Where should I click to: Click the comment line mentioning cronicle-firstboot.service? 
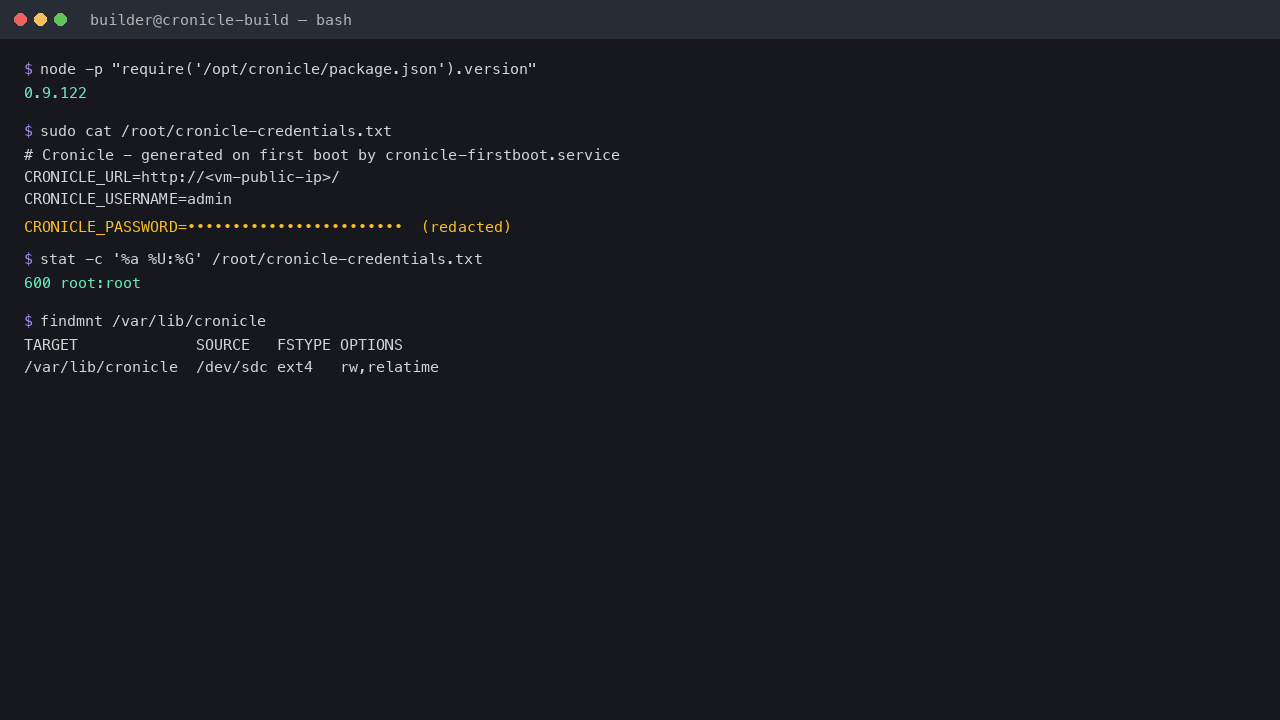322,155
